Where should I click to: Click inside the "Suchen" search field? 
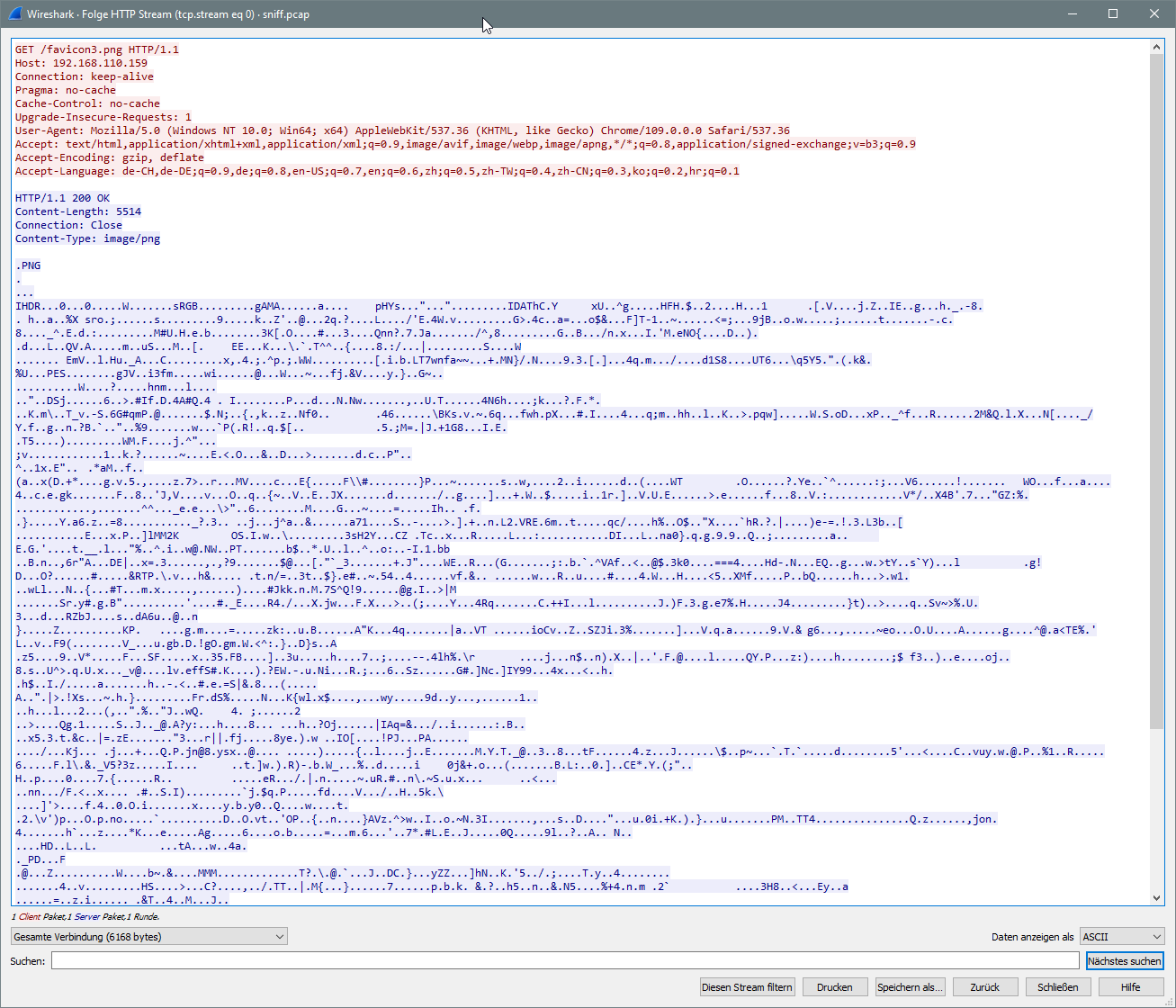(x=360, y=960)
